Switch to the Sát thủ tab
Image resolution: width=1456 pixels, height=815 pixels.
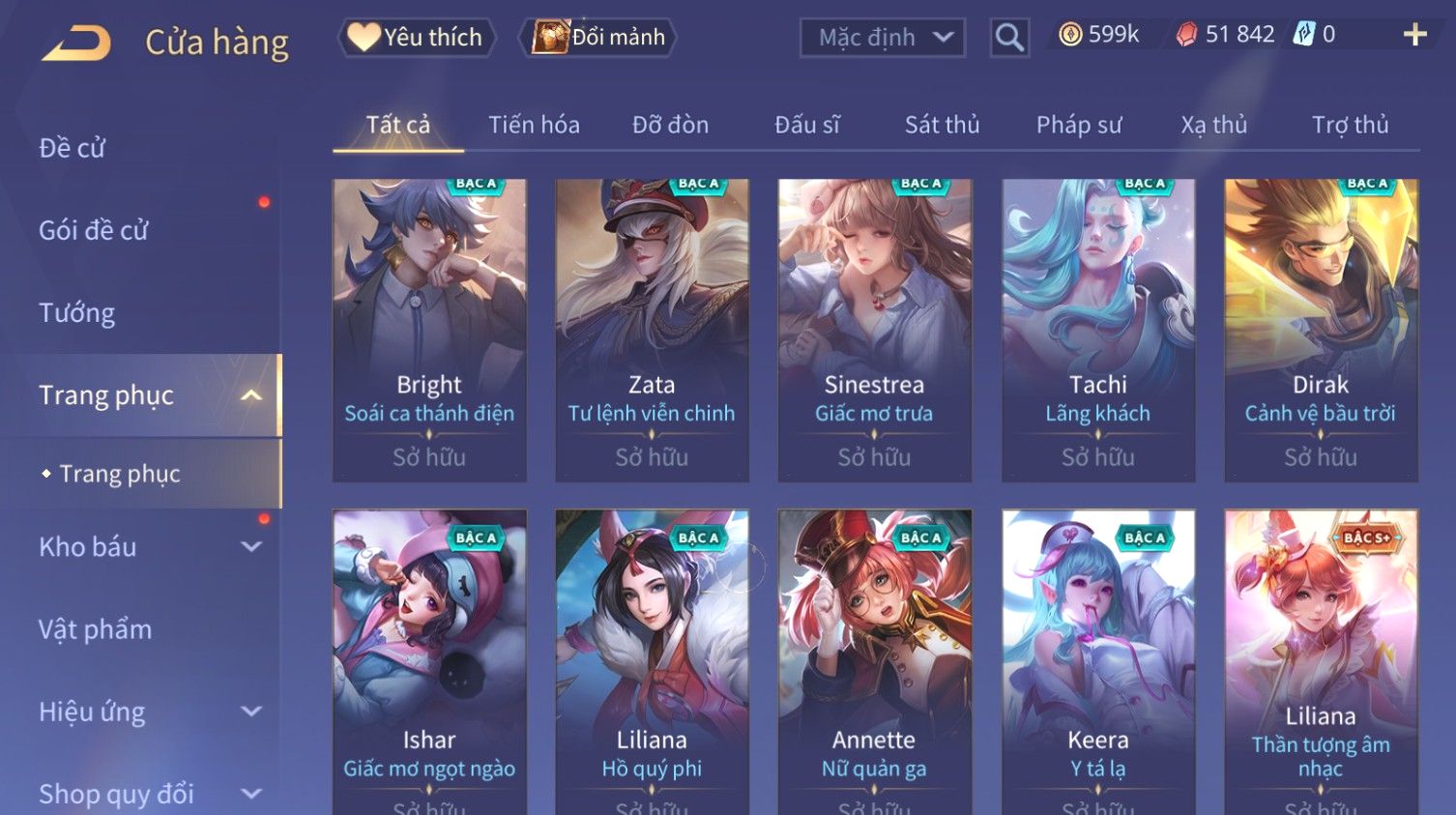point(942,125)
